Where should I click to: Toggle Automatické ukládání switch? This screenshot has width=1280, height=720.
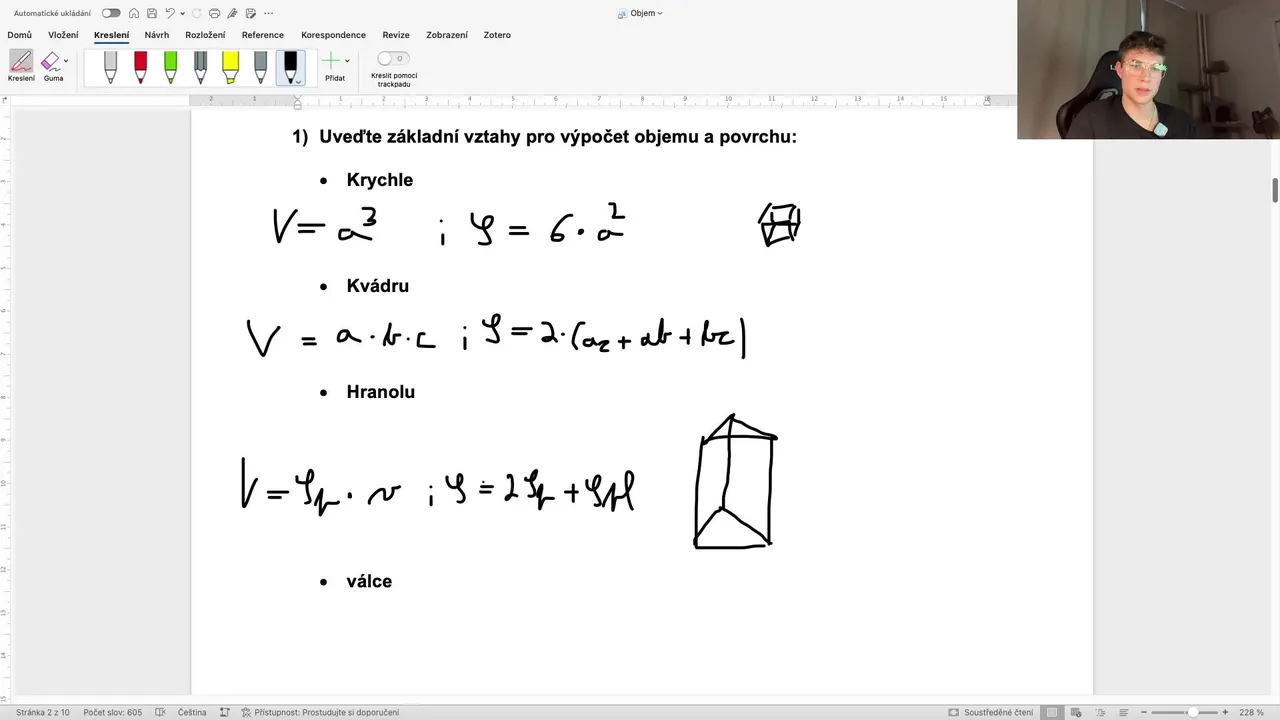point(111,13)
